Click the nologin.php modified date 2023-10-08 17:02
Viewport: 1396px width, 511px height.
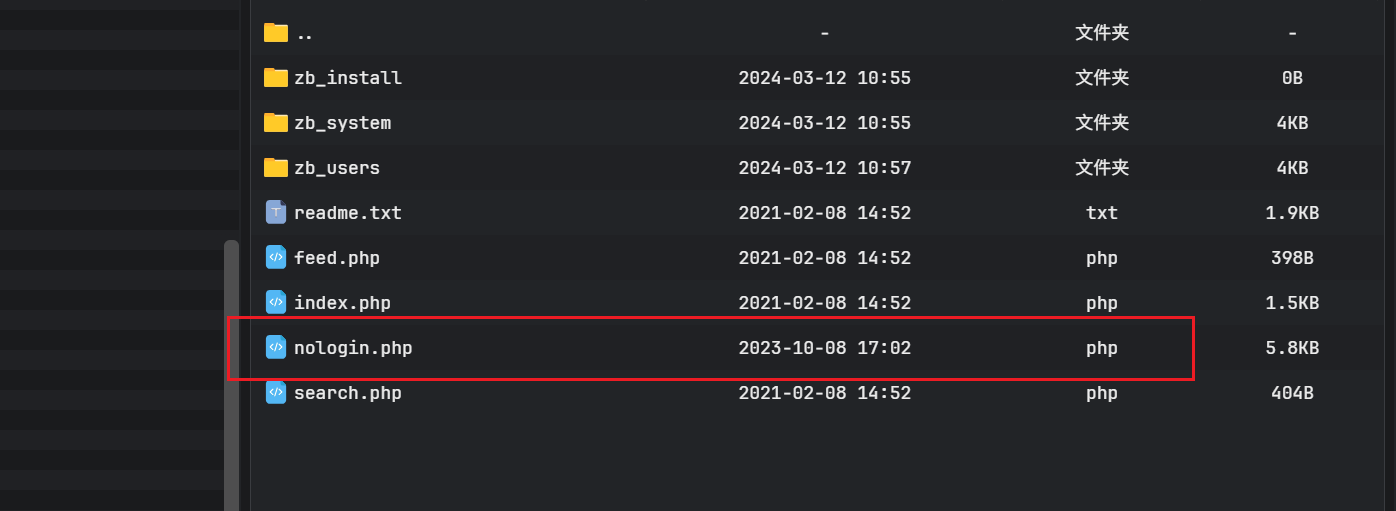pyautogui.click(x=824, y=348)
